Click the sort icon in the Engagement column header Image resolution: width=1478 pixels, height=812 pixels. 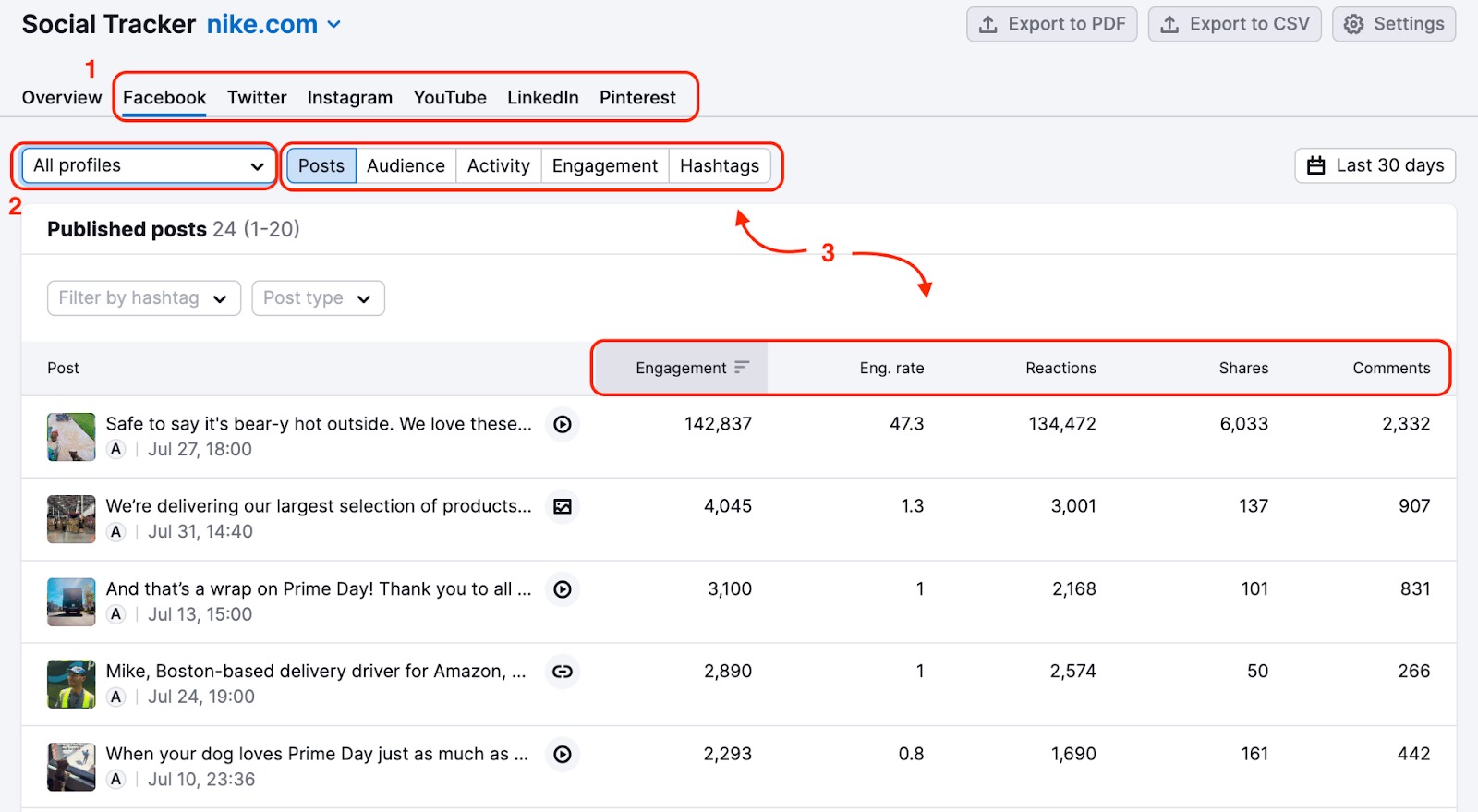tap(741, 368)
